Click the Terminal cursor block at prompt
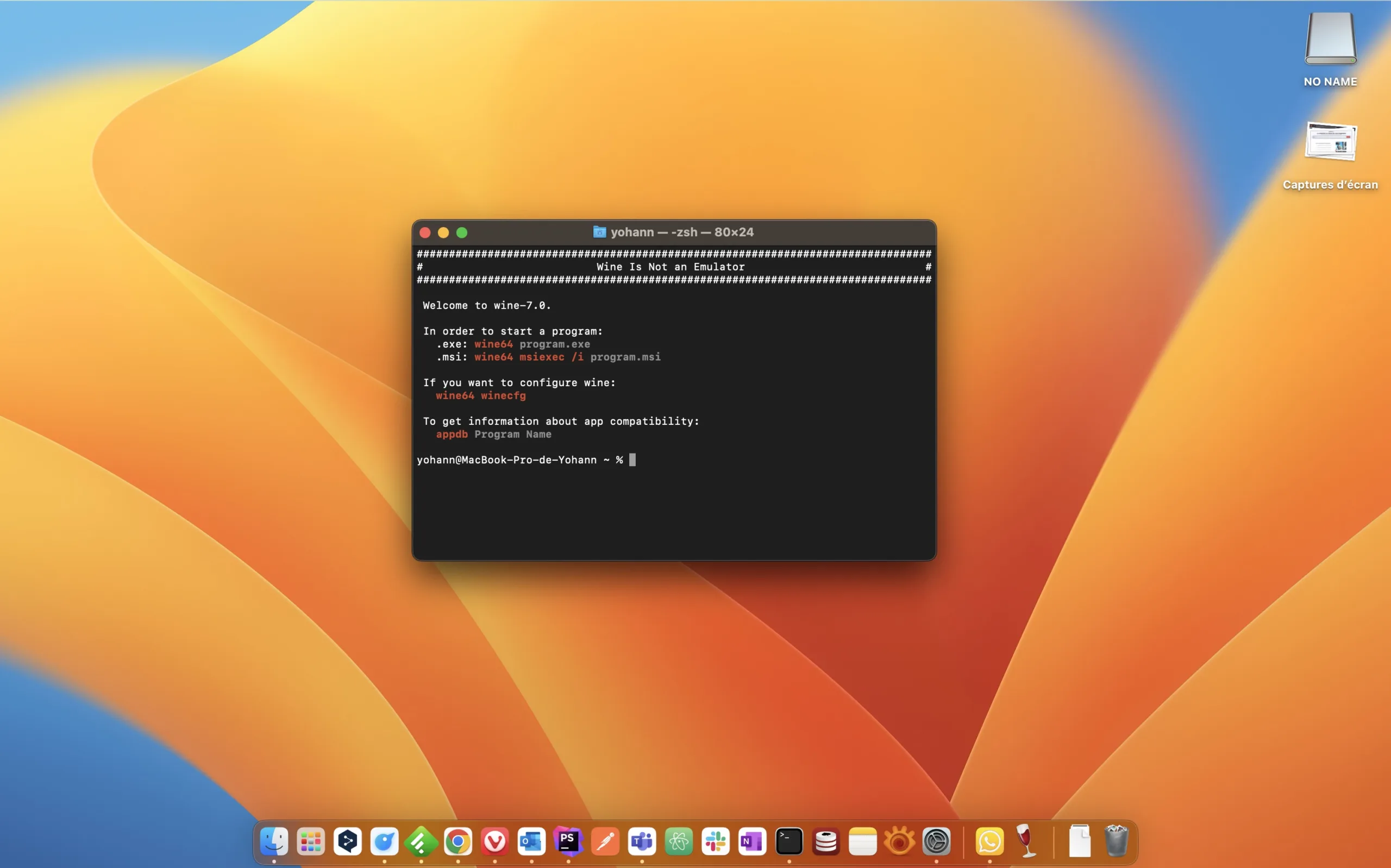 (x=632, y=460)
